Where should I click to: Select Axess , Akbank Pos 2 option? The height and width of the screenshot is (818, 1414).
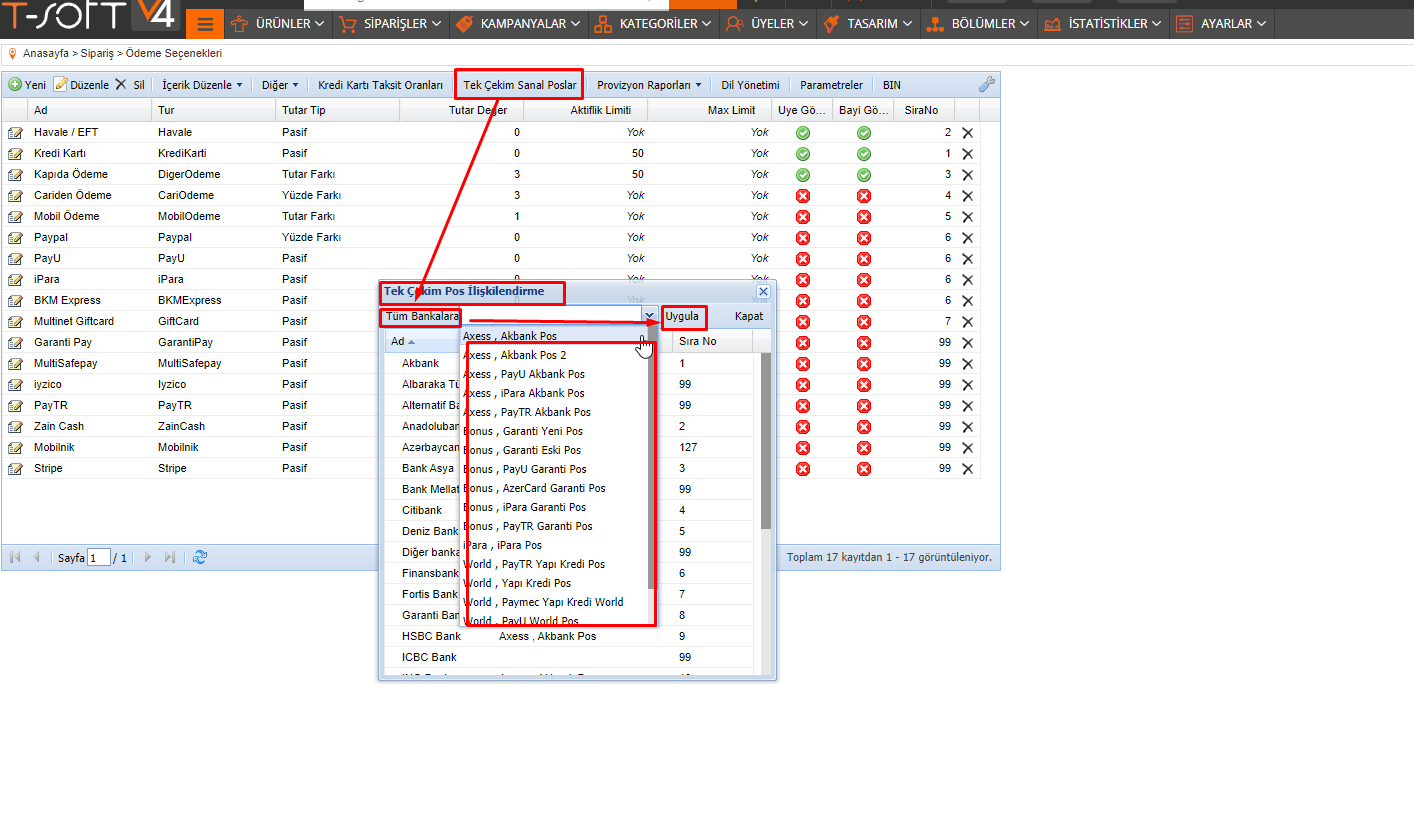coord(554,355)
